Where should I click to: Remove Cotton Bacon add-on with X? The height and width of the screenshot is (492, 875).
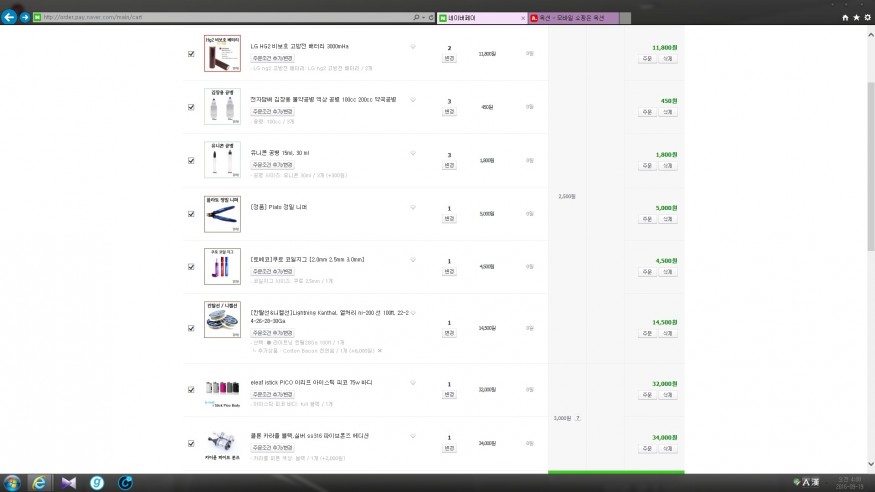coord(379,351)
